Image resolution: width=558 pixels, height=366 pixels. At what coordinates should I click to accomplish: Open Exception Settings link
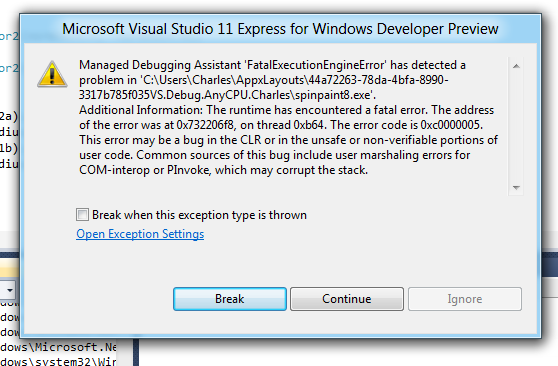[140, 234]
